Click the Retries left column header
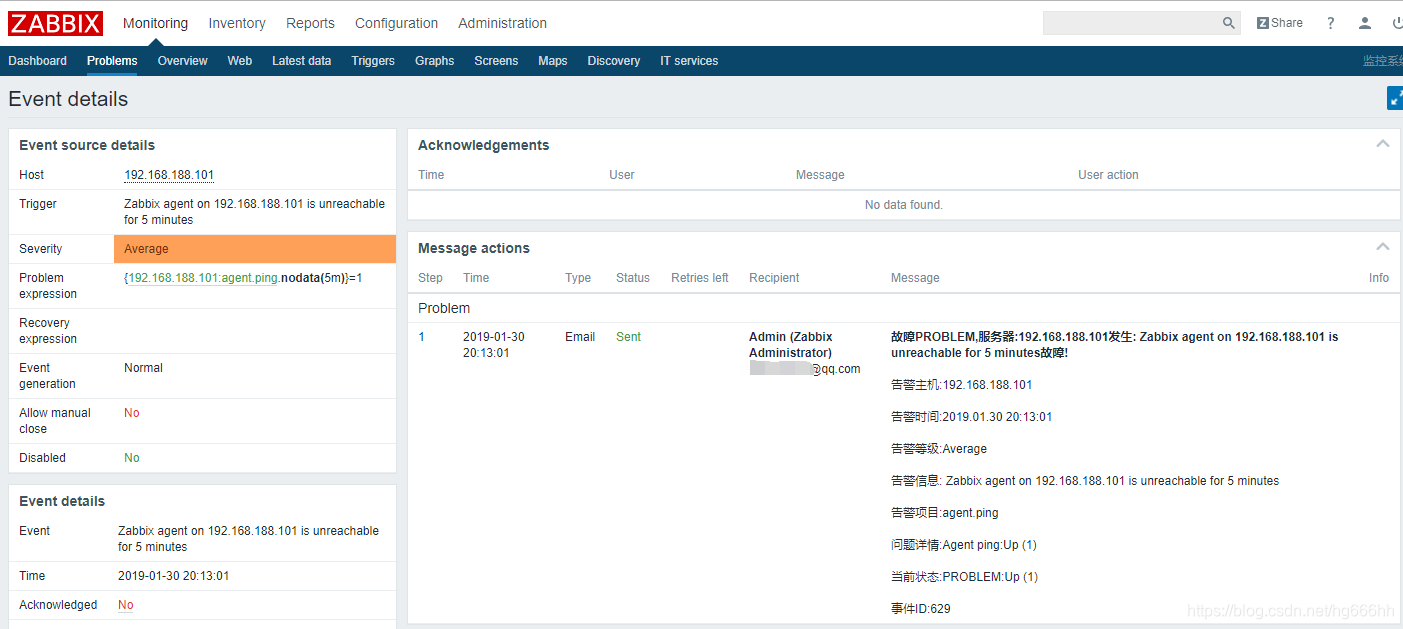This screenshot has width=1403, height=629. tap(700, 278)
